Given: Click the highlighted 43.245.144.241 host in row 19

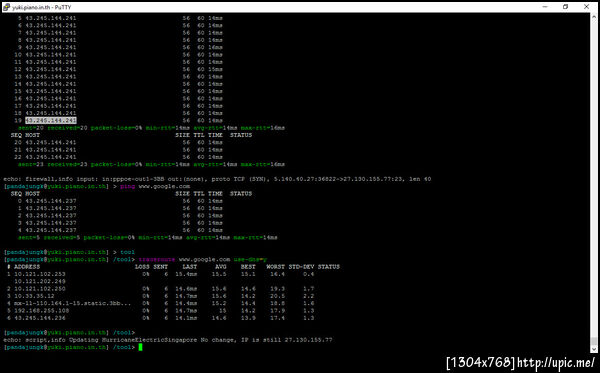Looking at the screenshot, I should click(x=51, y=120).
